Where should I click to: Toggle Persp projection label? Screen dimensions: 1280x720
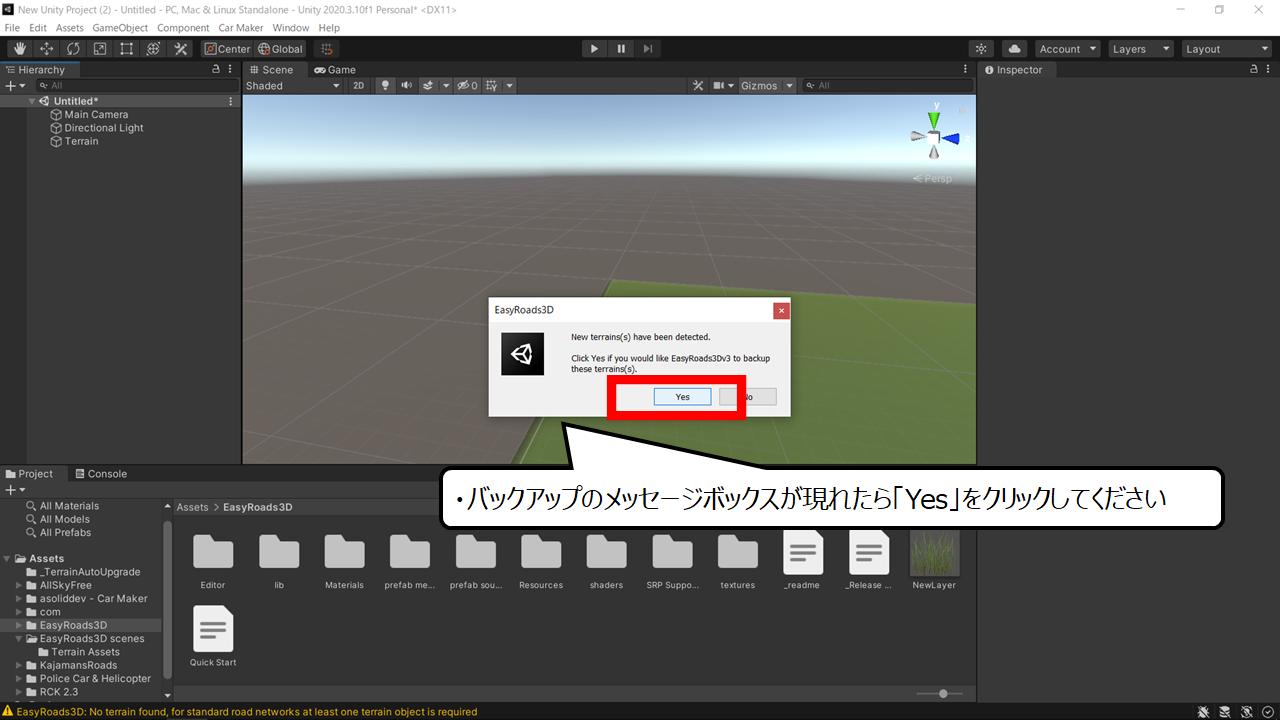click(933, 179)
